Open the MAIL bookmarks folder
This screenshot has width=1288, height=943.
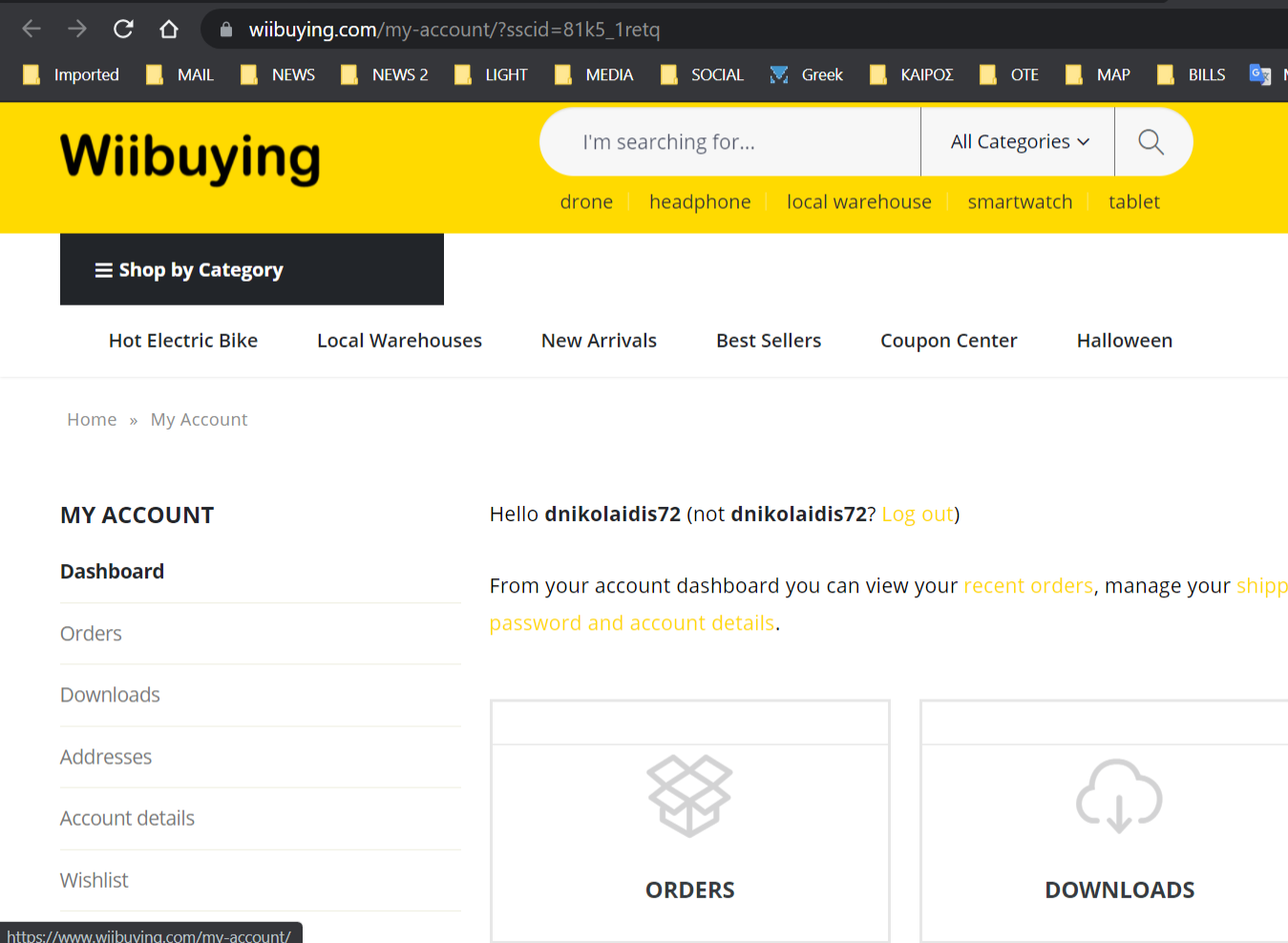coord(179,74)
